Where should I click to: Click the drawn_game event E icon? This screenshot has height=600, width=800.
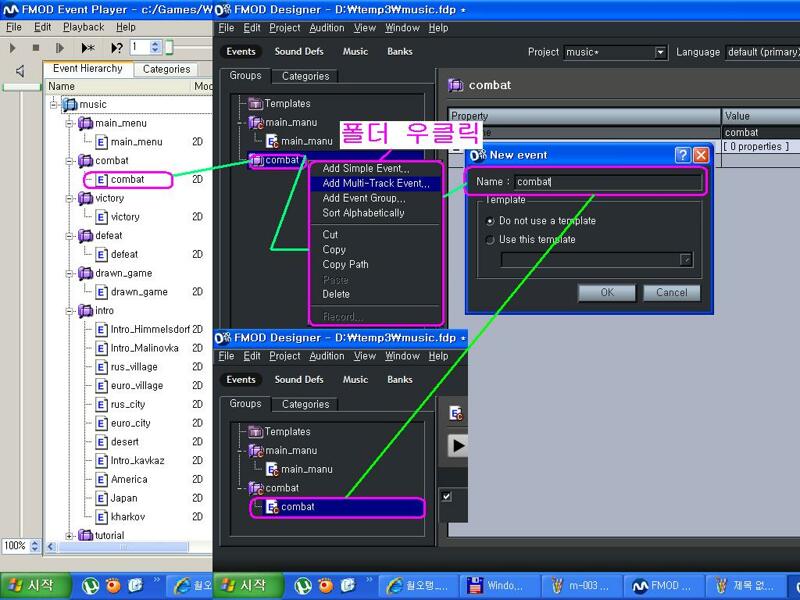click(x=102, y=292)
